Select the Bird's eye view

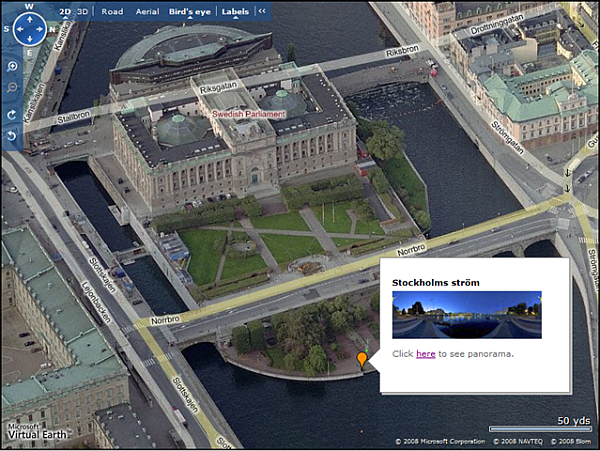(x=190, y=12)
